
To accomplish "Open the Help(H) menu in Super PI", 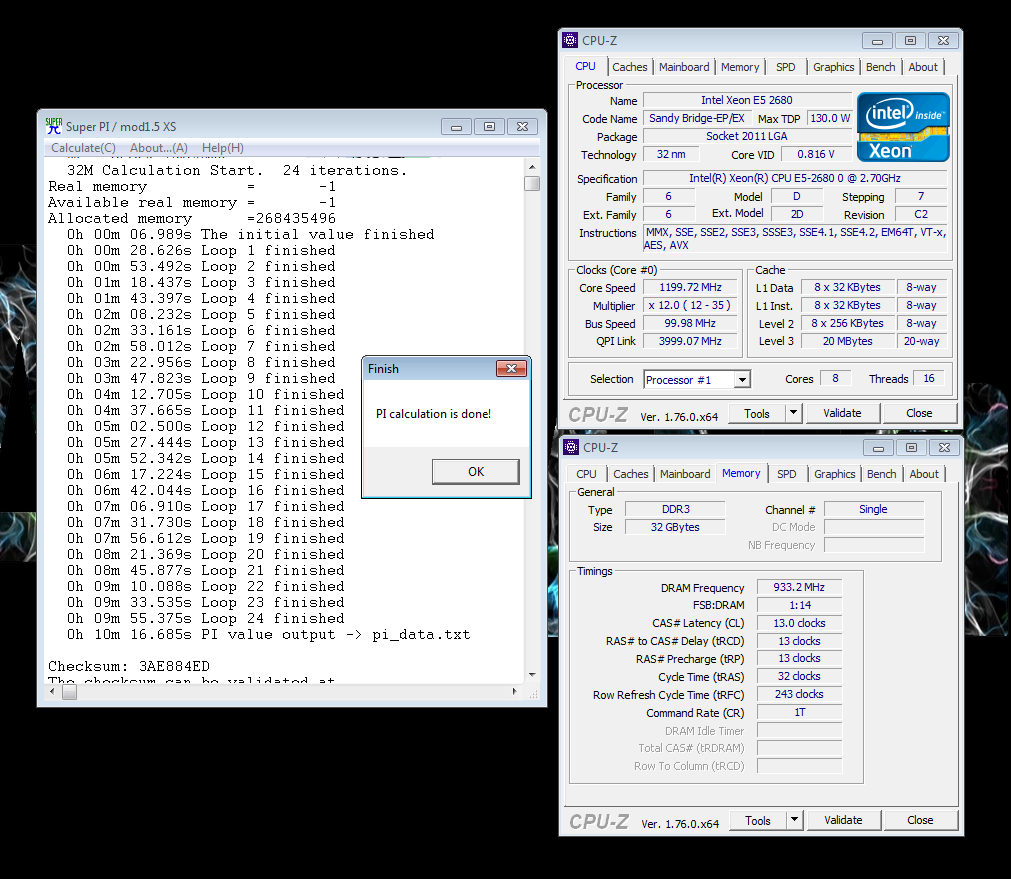I will pyautogui.click(x=222, y=148).
